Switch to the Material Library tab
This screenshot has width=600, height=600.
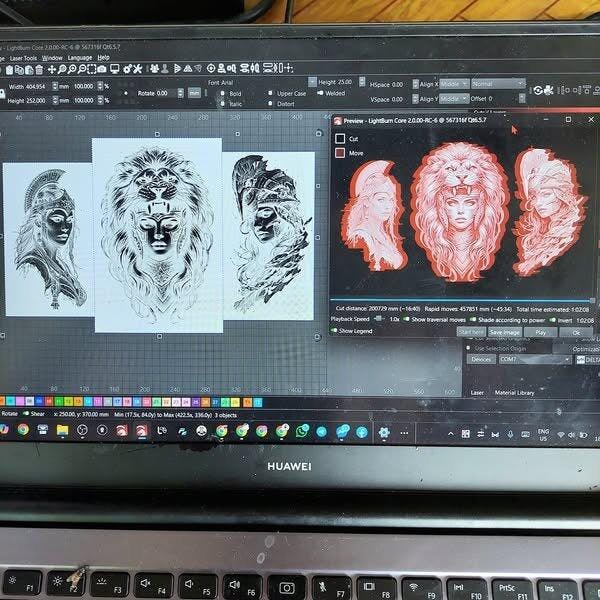click(514, 393)
